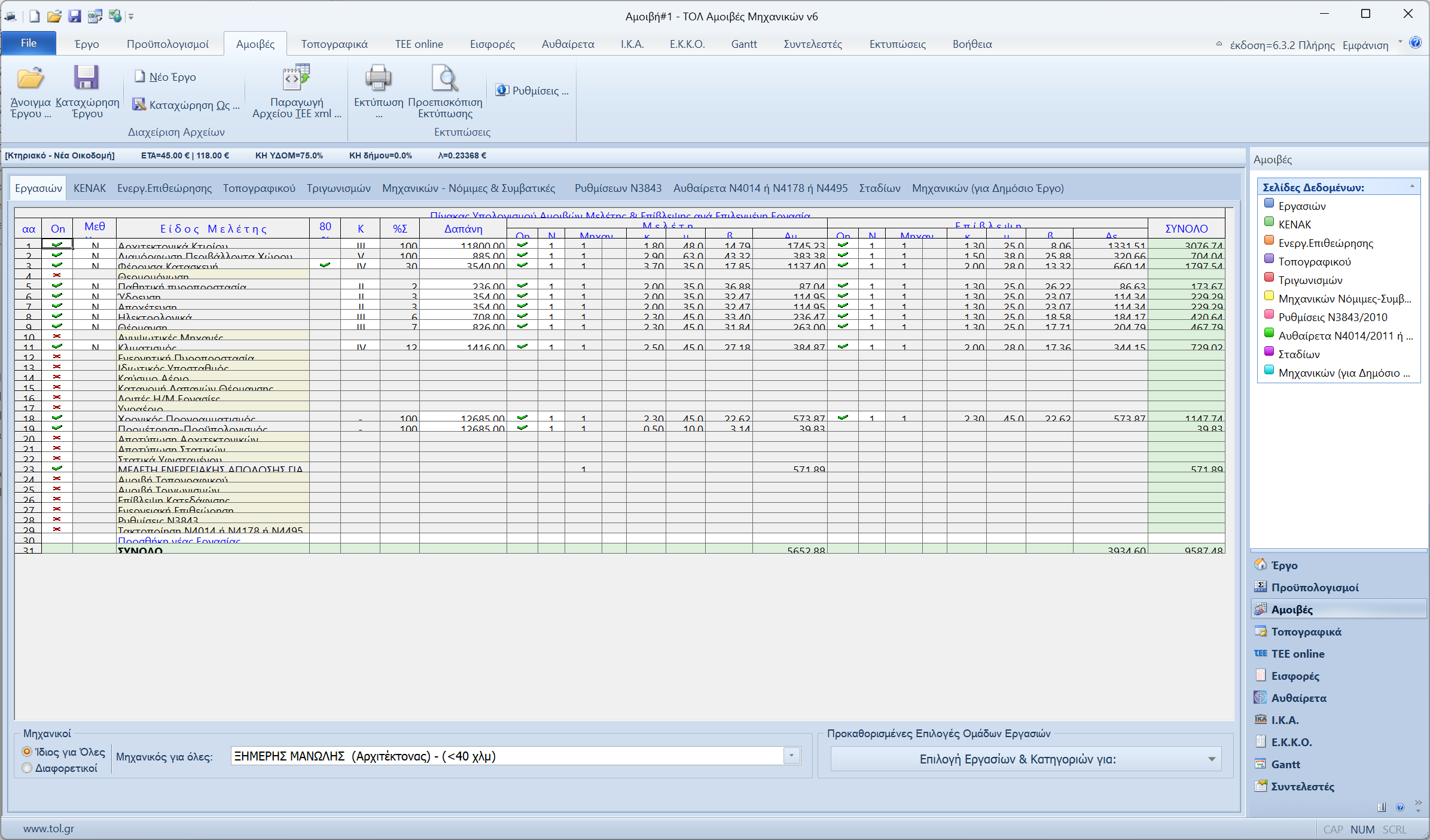This screenshot has height=840, width=1430.
Task: Click the Παραγωγή Αρχείου ΤΕΕ xml icon
Action: click(296, 78)
